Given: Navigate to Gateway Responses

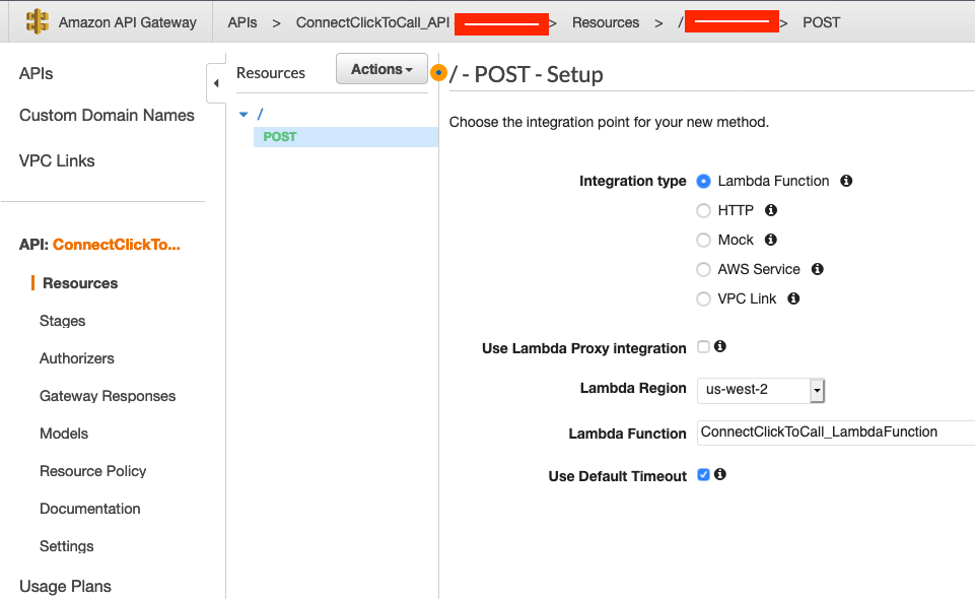Looking at the screenshot, I should [x=107, y=396].
